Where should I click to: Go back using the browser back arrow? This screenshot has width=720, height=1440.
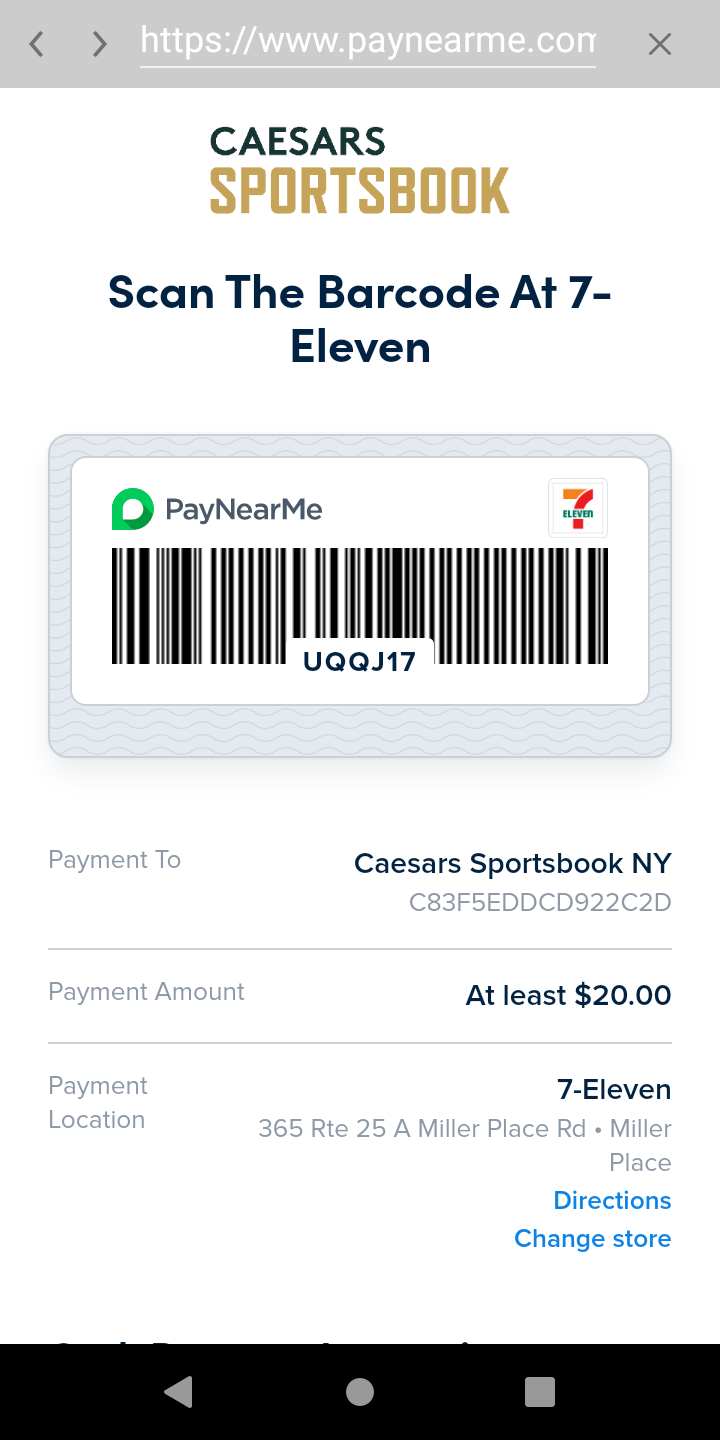[37, 44]
